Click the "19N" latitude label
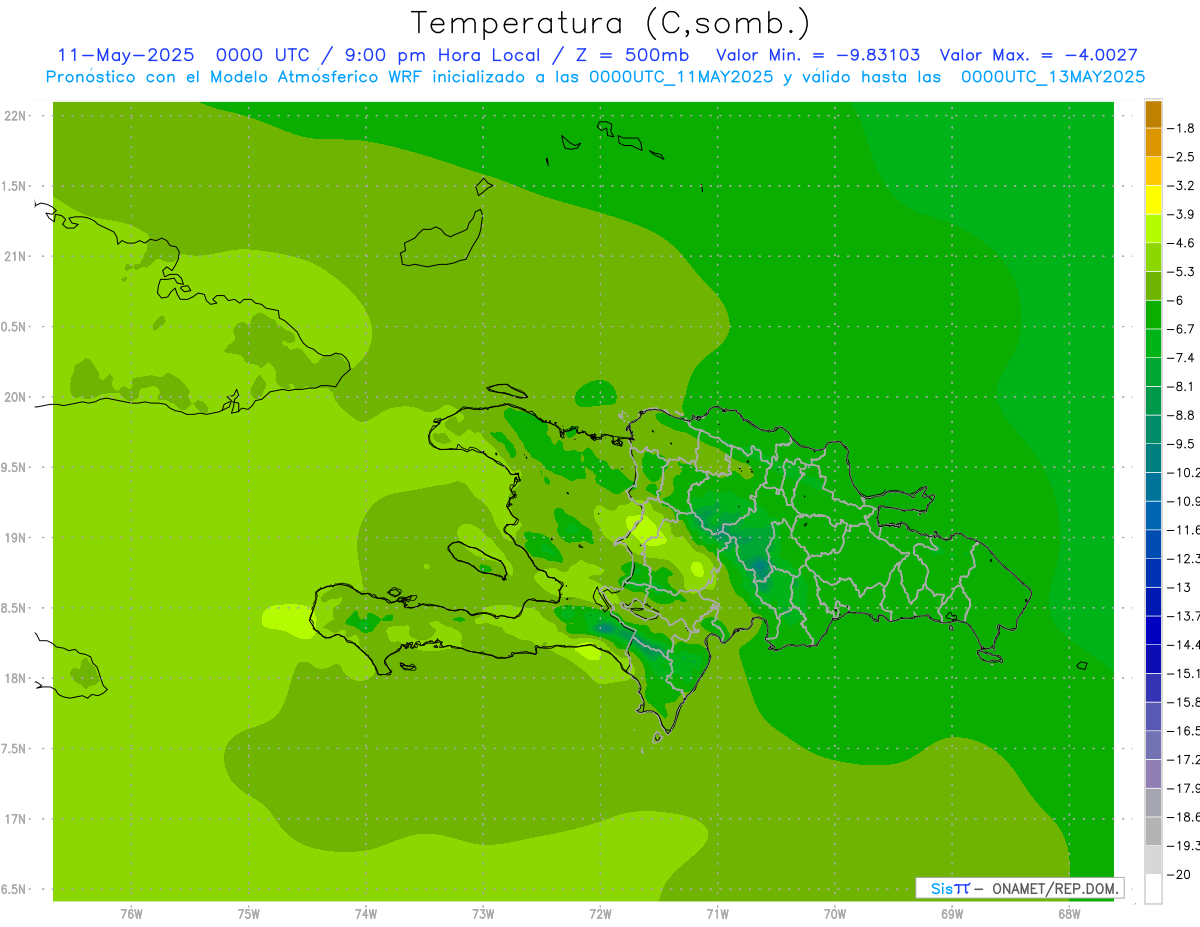The image size is (1200, 927). pyautogui.click(x=15, y=538)
